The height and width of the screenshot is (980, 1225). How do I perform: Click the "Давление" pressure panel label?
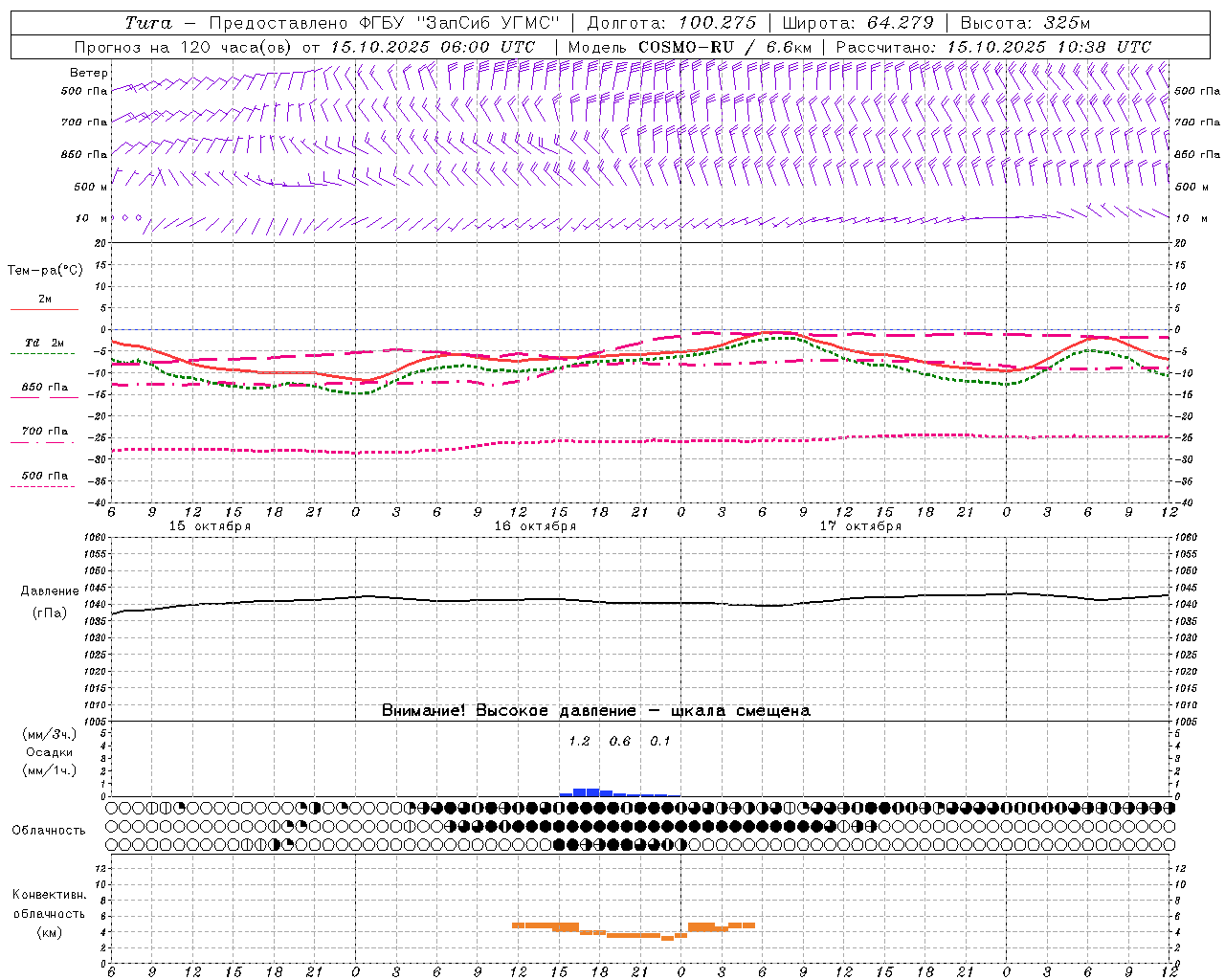(x=49, y=591)
